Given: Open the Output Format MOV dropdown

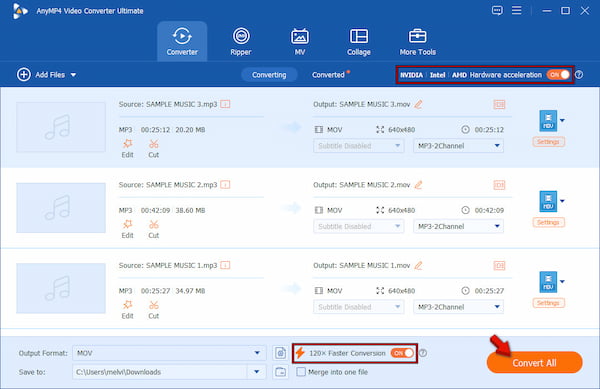Looking at the screenshot, I should (169, 353).
